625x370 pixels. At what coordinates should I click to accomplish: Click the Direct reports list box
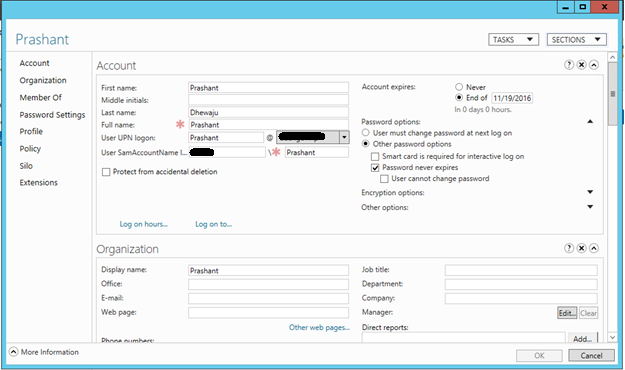tap(464, 337)
